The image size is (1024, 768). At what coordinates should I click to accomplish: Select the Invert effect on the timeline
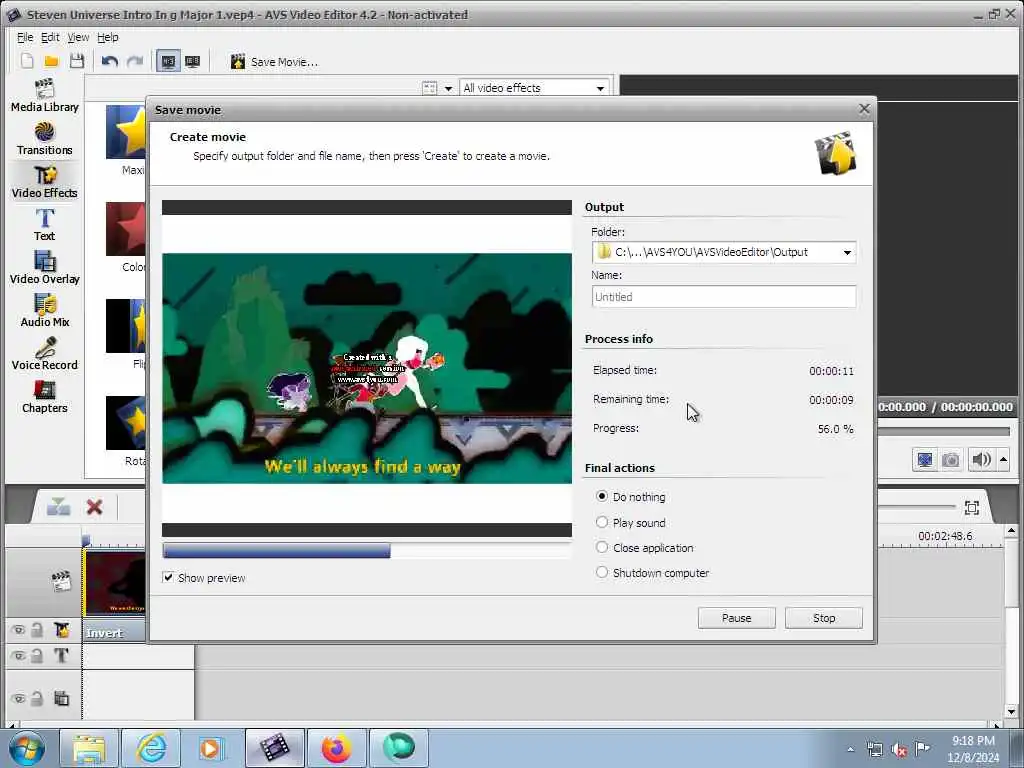coord(115,633)
